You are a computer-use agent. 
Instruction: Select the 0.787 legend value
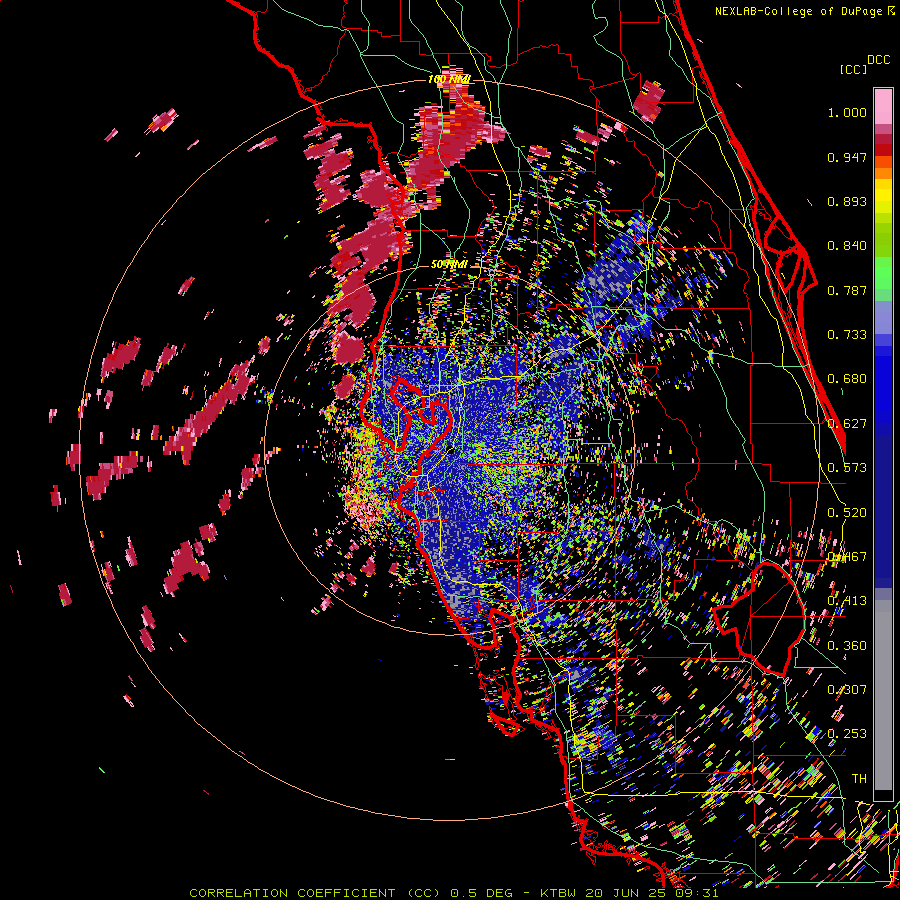(x=847, y=290)
